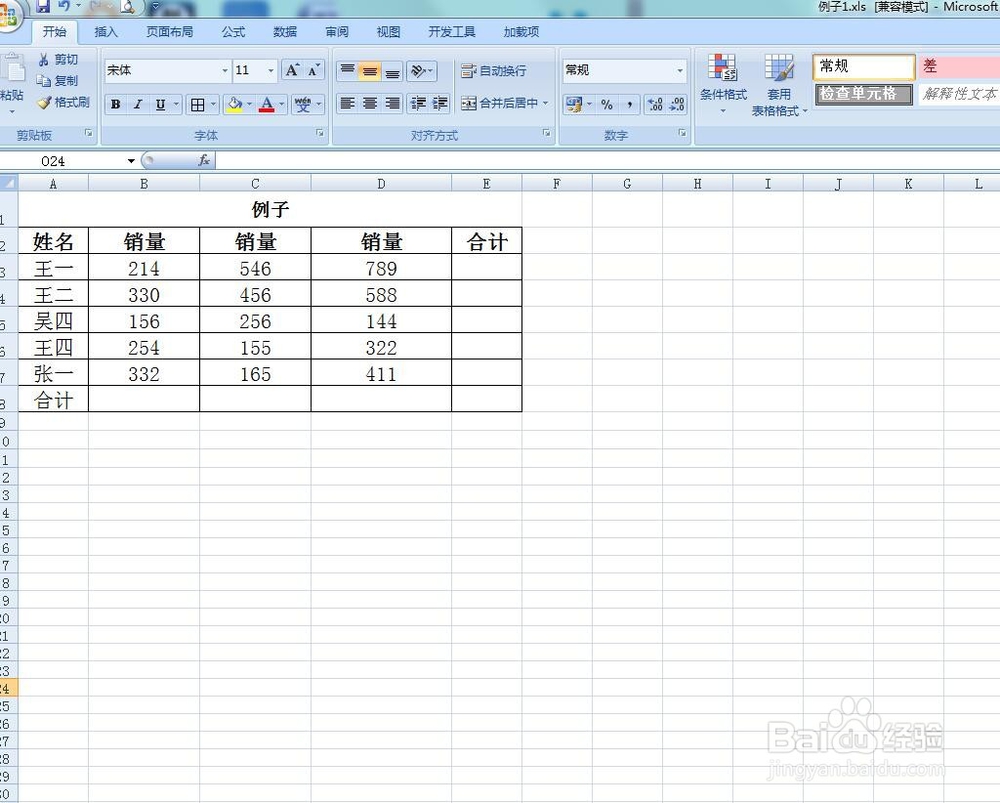
Task: Open the 视图 (View) tab
Action: tap(388, 32)
